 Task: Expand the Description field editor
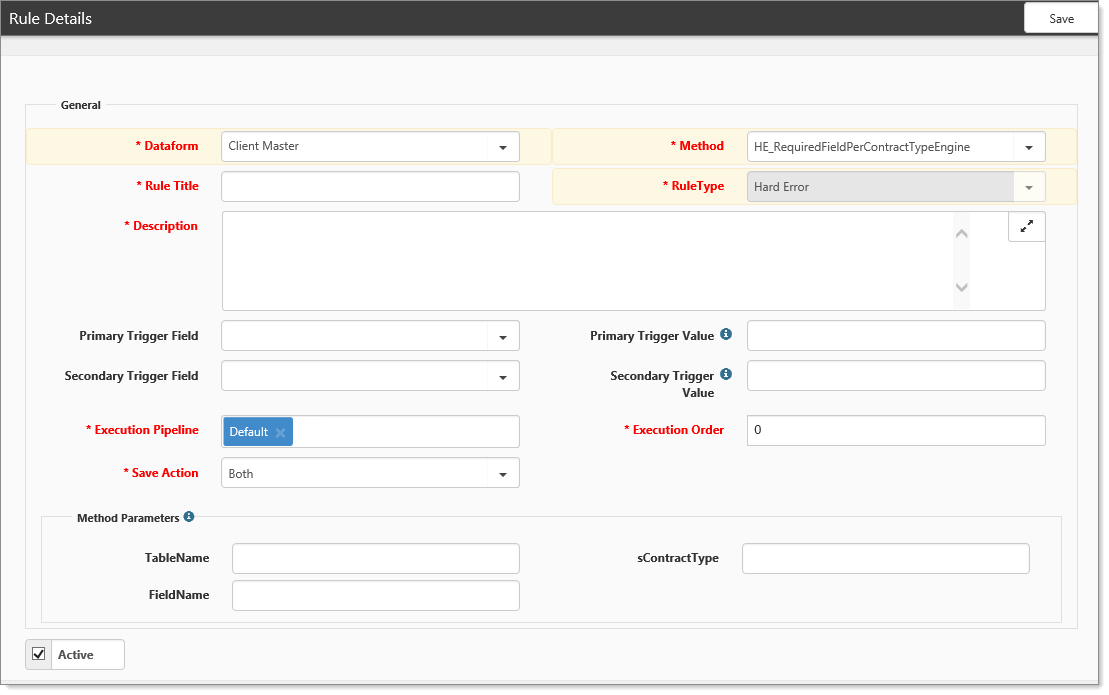[x=1026, y=227]
